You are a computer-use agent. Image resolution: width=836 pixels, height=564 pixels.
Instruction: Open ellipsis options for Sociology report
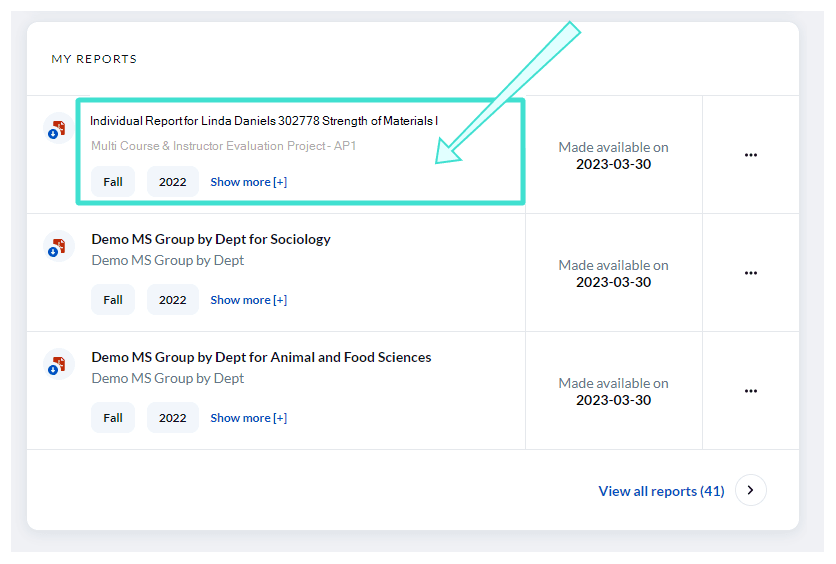pos(751,273)
